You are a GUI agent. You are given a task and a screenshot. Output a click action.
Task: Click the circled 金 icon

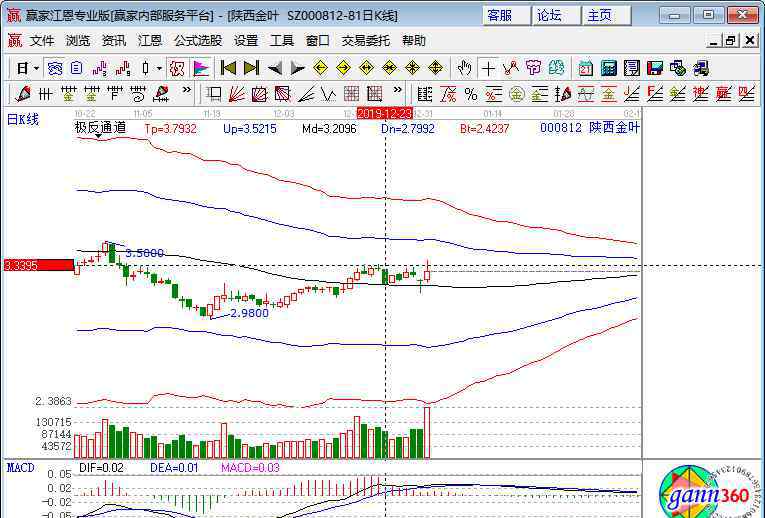[x=517, y=94]
